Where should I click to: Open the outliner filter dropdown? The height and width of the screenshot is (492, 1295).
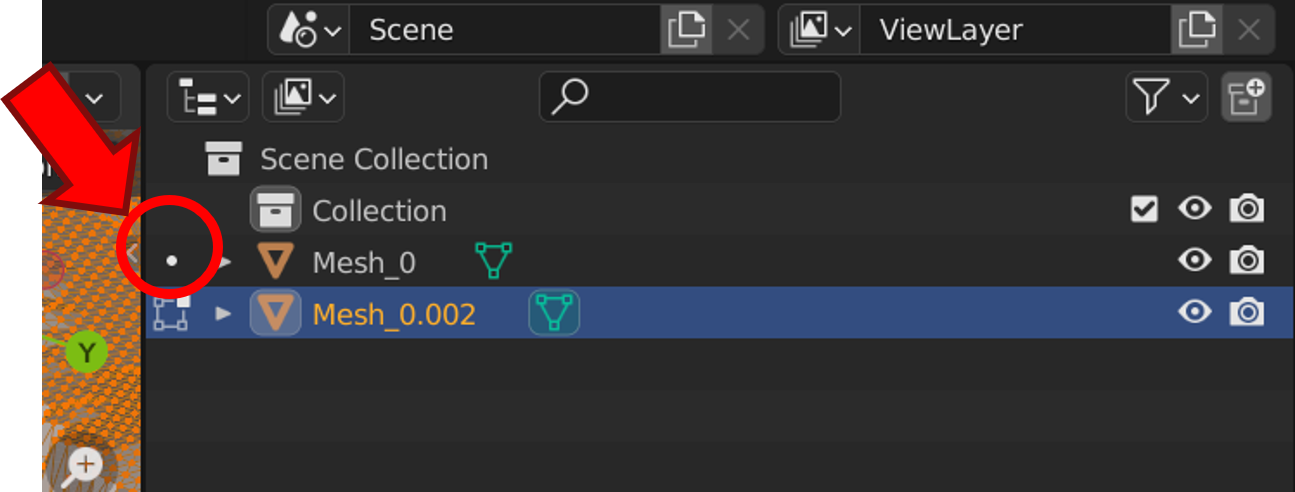1166,98
